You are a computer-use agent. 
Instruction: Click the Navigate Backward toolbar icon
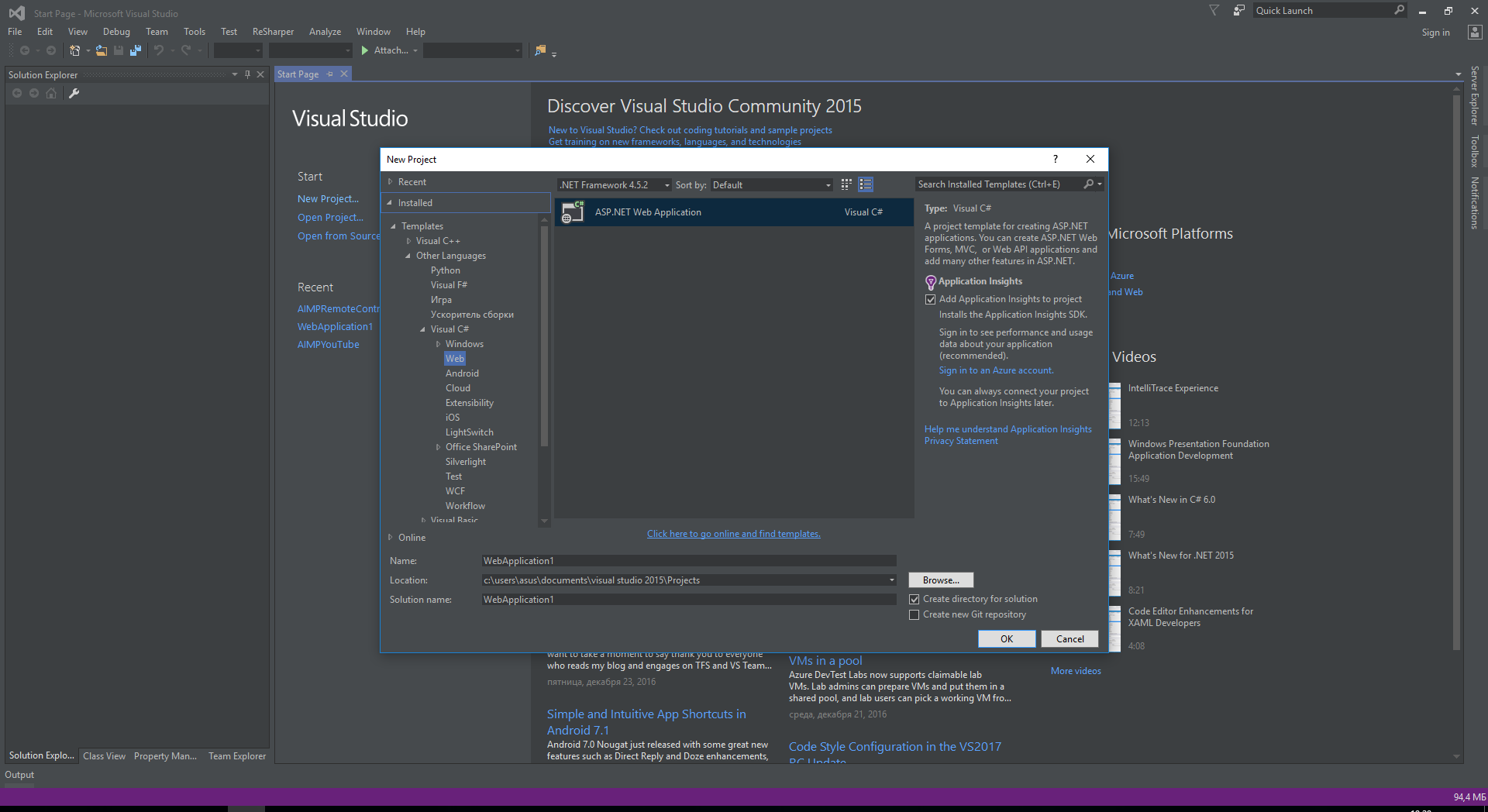click(25, 50)
